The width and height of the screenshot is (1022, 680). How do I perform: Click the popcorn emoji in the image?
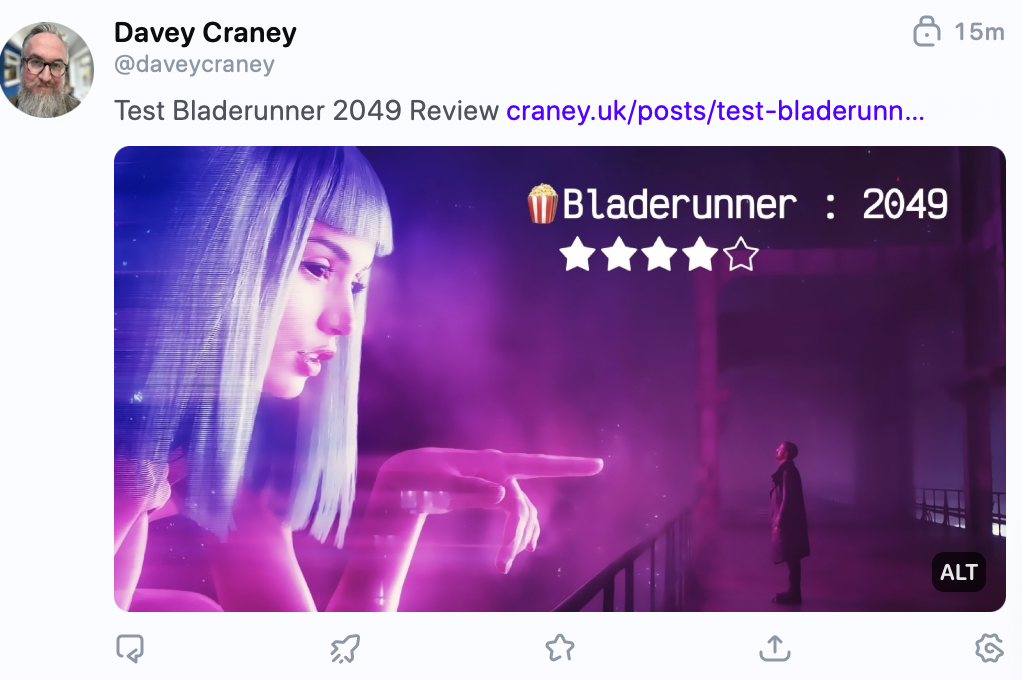(542, 204)
